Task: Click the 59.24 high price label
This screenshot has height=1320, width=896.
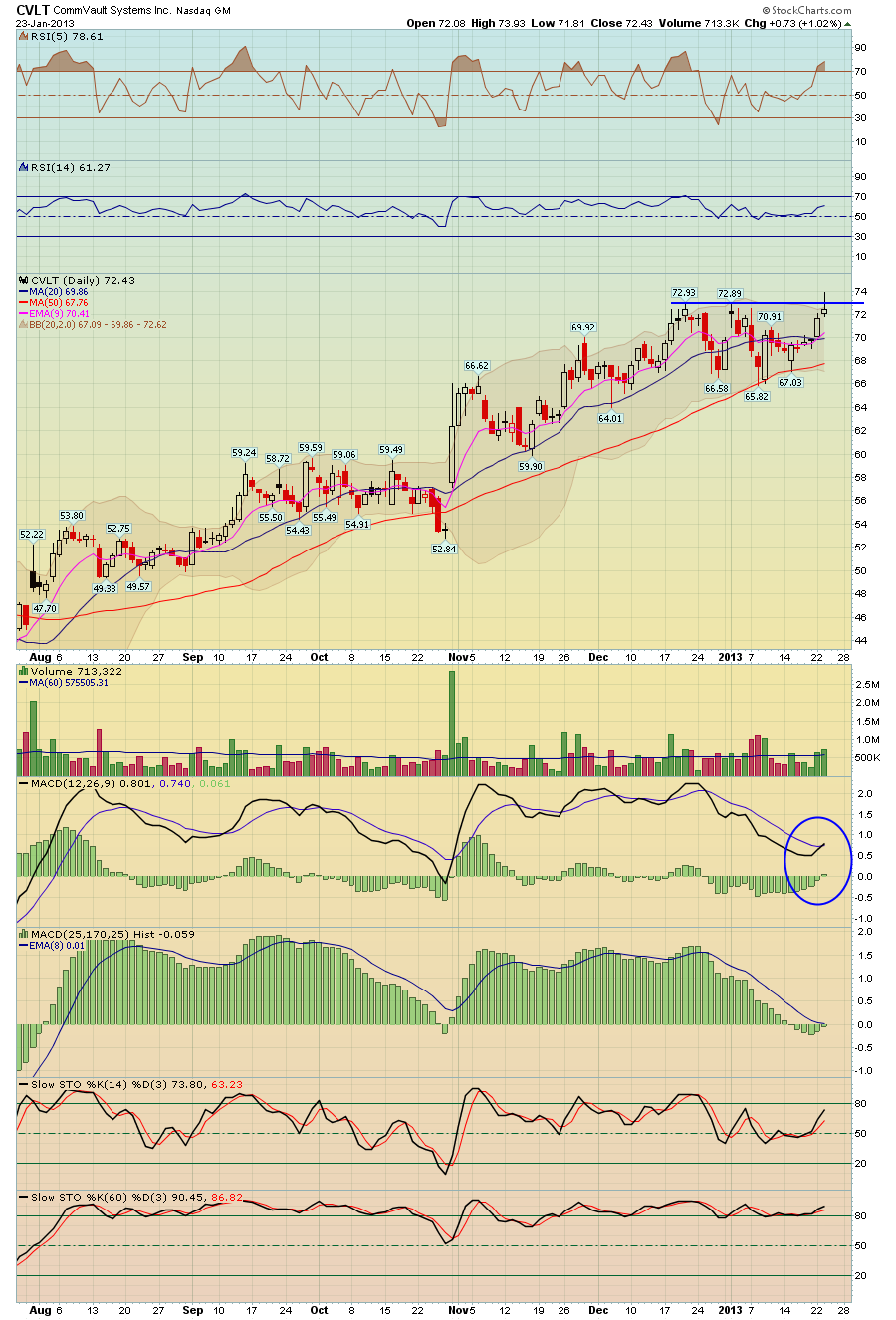Action: pyautogui.click(x=244, y=452)
